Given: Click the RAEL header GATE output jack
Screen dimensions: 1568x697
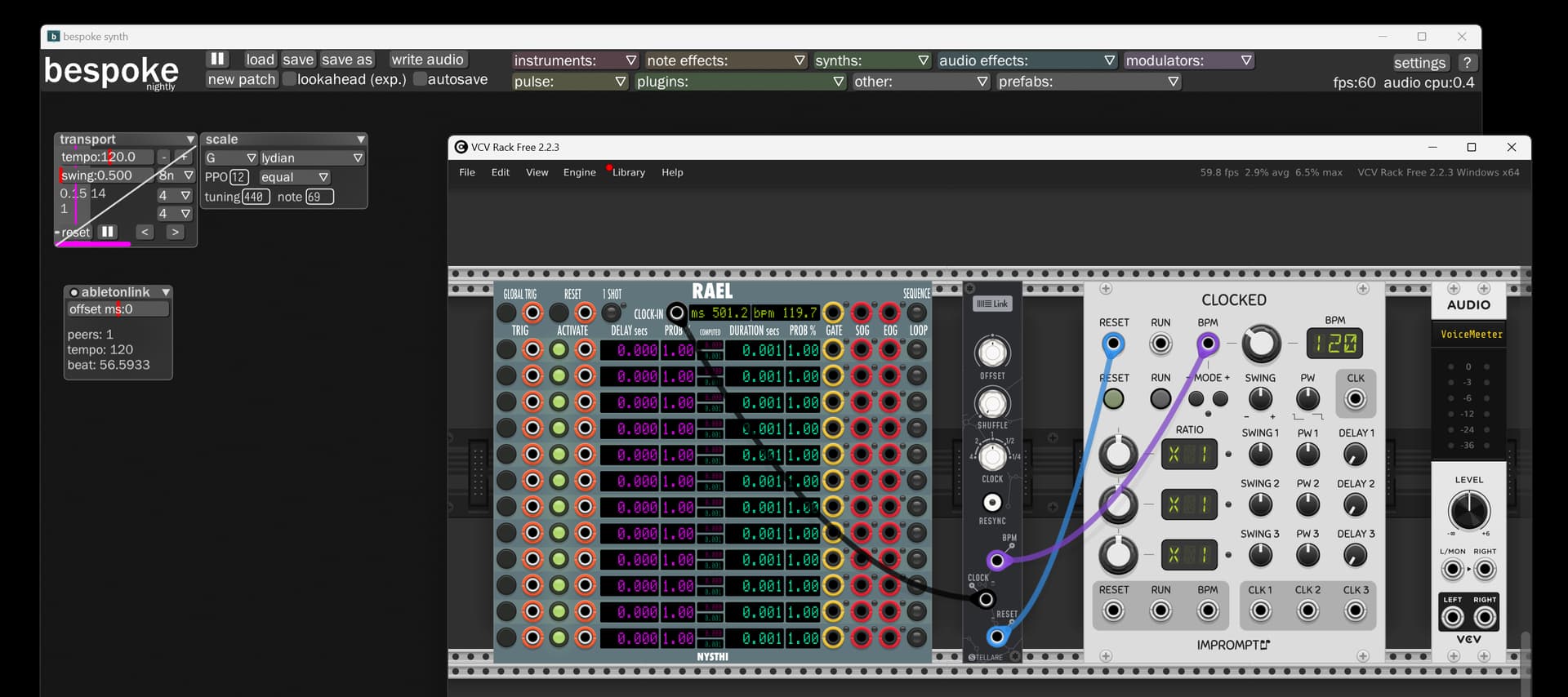Looking at the screenshot, I should pos(833,313).
